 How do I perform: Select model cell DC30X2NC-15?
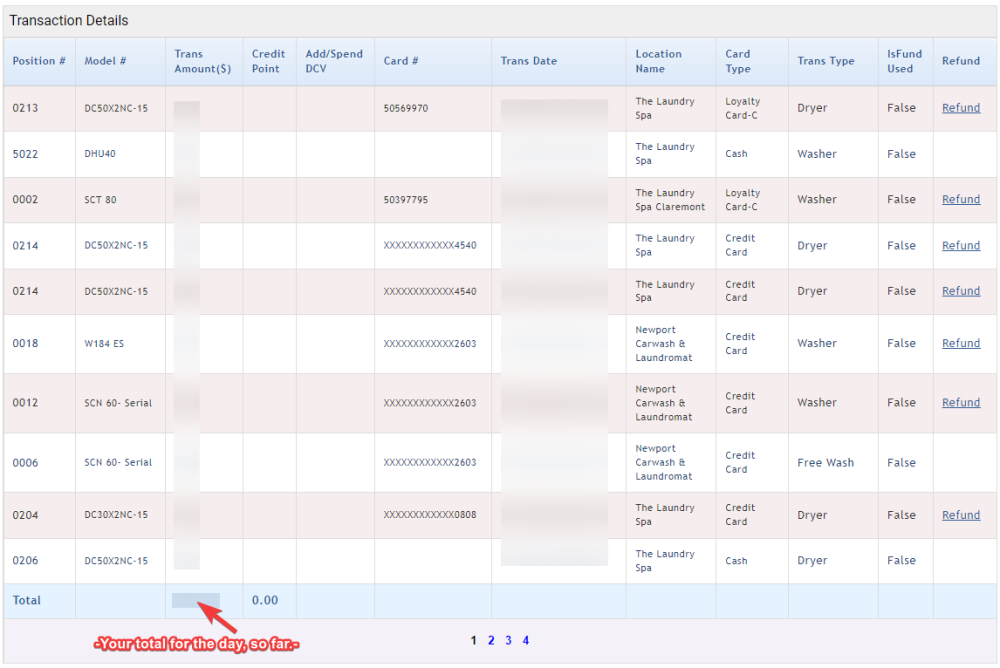(x=116, y=515)
